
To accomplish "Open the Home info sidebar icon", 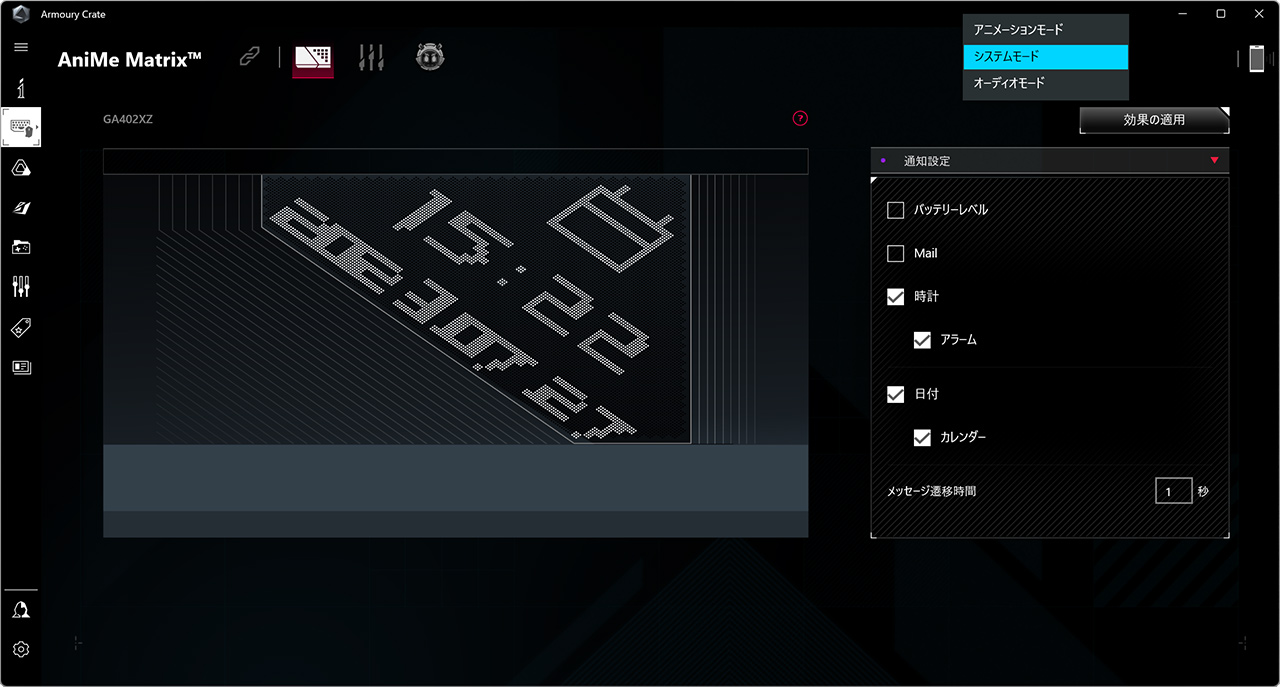I will click(x=21, y=89).
